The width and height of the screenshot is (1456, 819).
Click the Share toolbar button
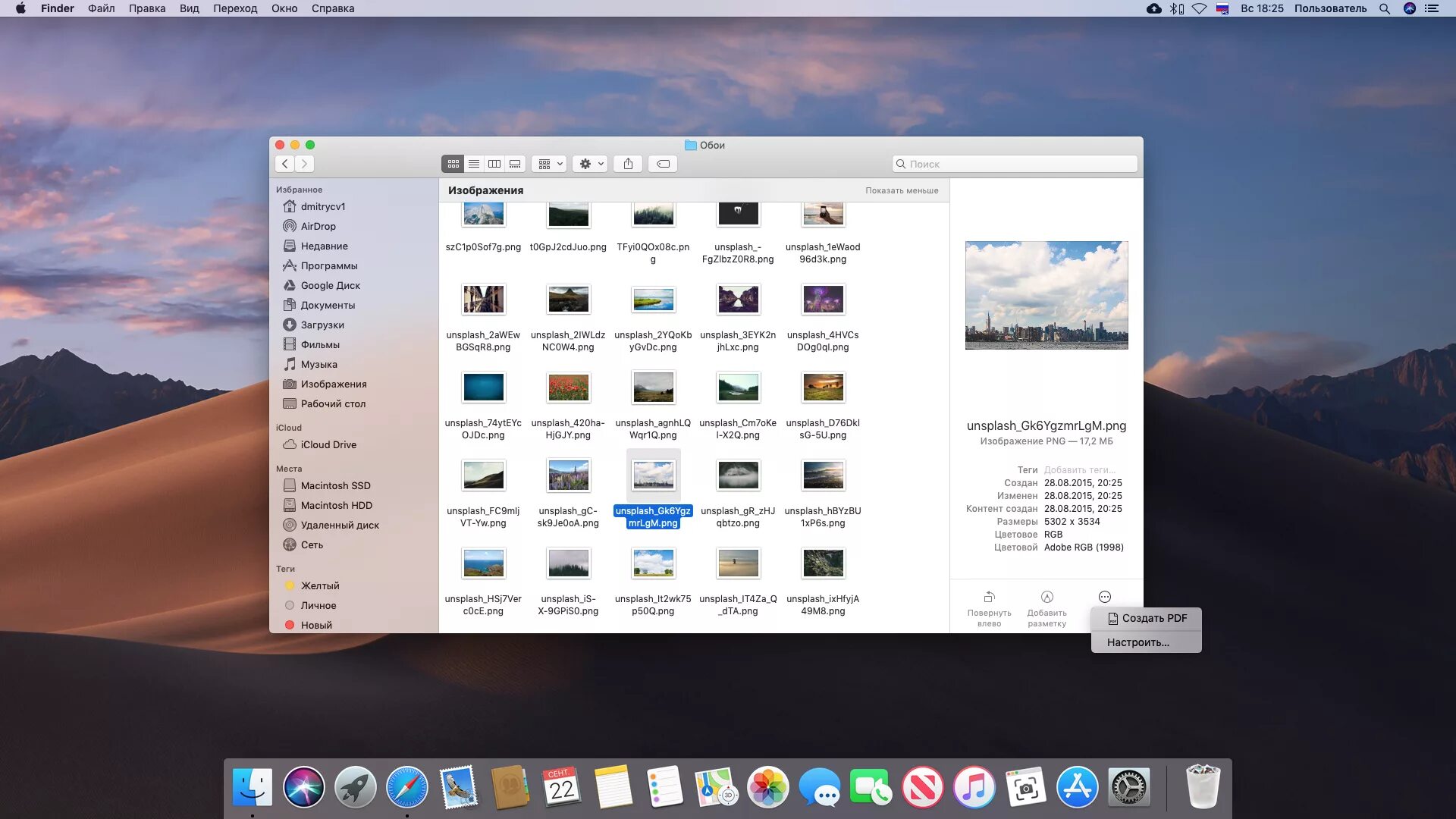(628, 164)
